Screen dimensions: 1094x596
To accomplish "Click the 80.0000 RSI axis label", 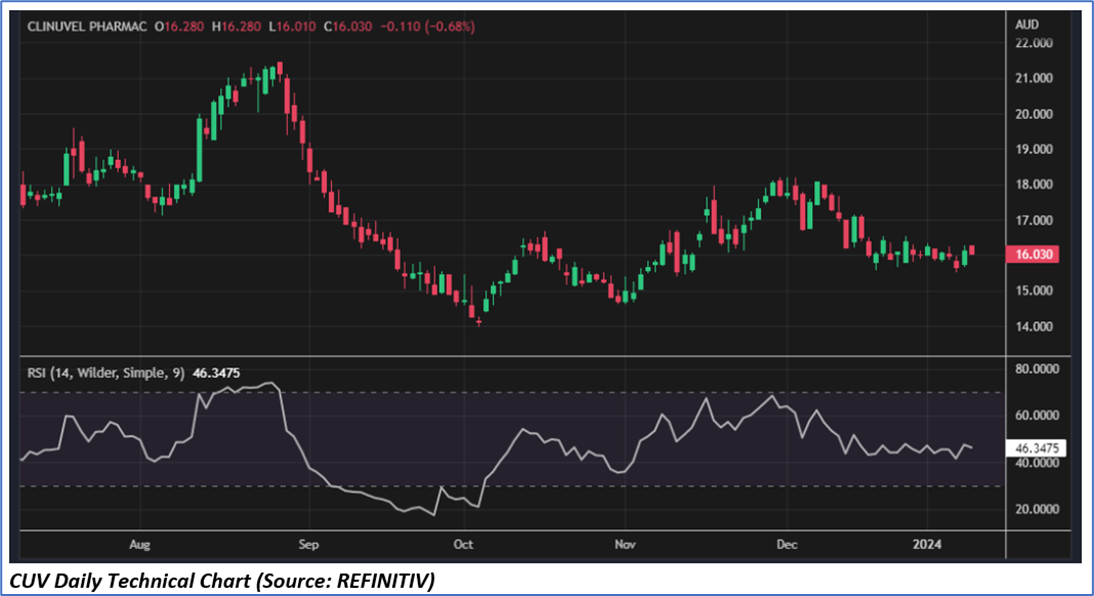I will [x=1036, y=369].
